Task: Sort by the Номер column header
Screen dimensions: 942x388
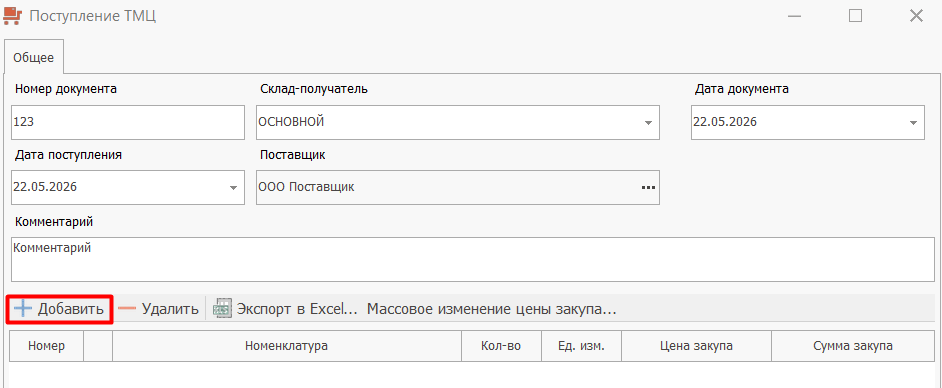Action: (x=46, y=346)
